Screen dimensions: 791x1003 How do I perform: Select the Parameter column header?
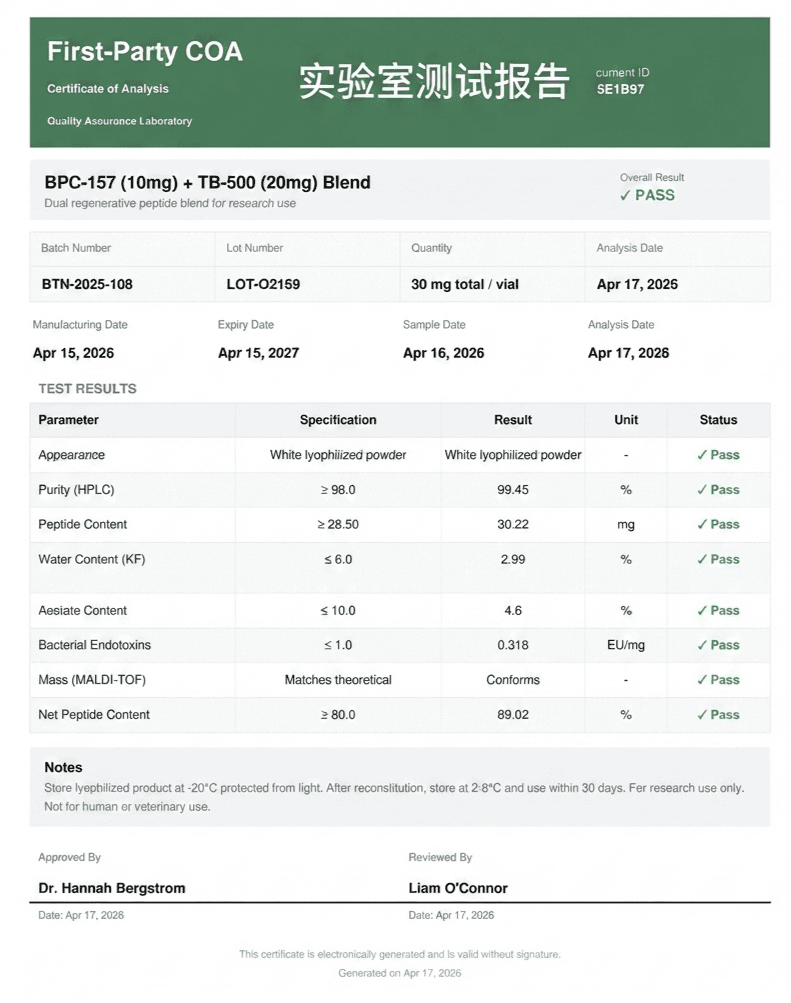pos(68,420)
